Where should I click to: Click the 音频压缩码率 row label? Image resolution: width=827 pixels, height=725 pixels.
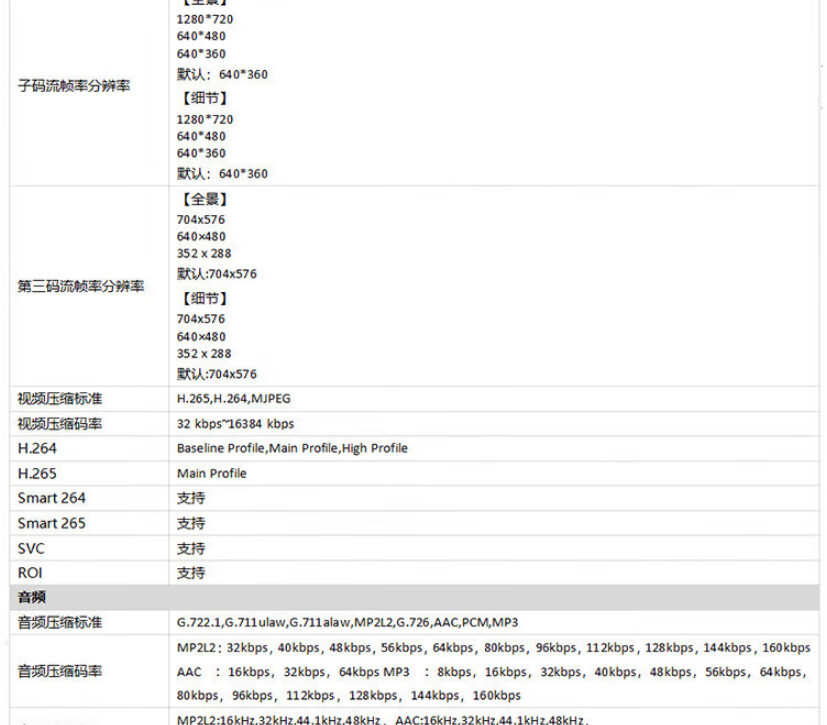pyautogui.click(x=60, y=671)
